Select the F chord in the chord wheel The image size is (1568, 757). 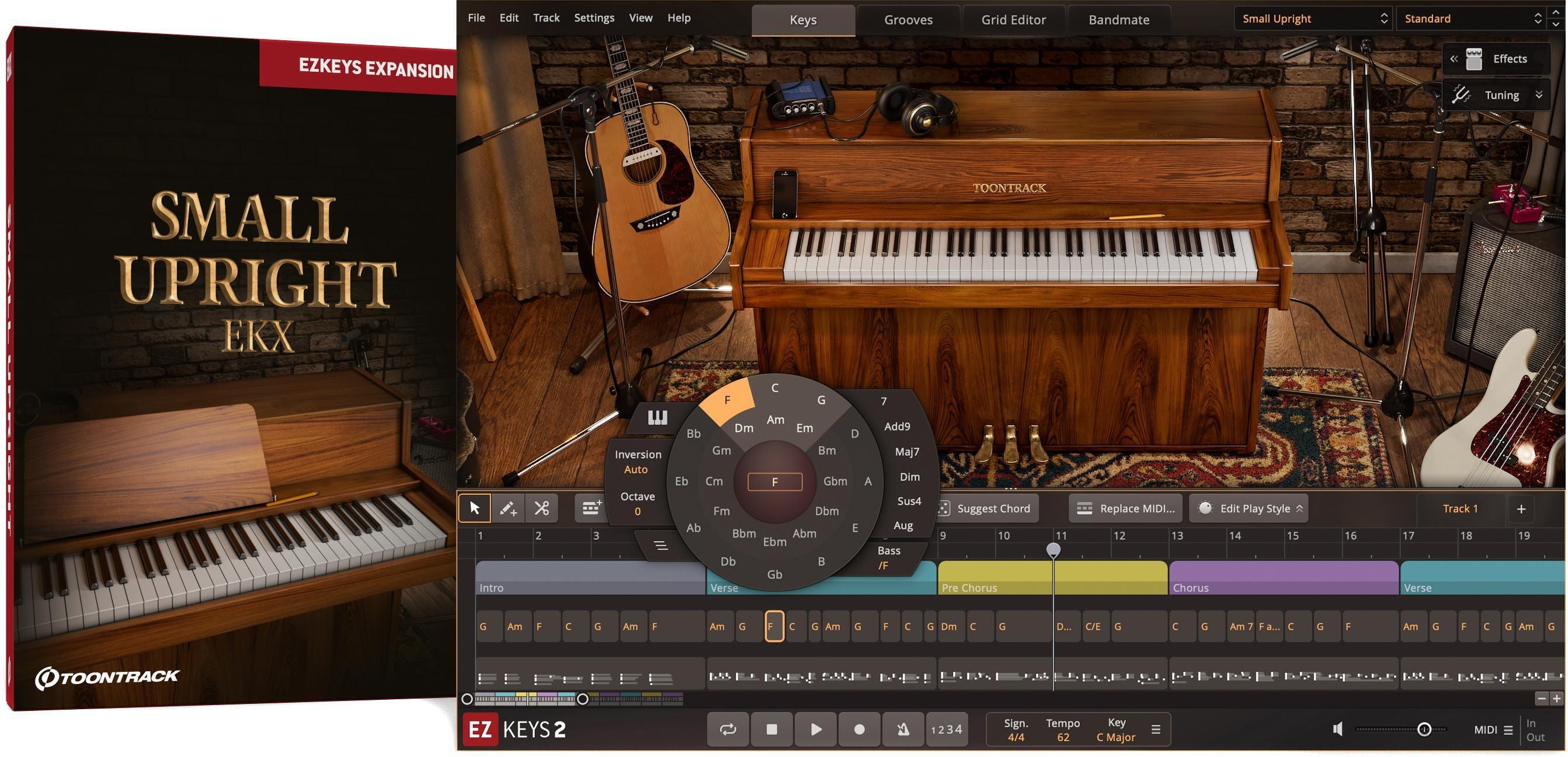pyautogui.click(x=727, y=400)
